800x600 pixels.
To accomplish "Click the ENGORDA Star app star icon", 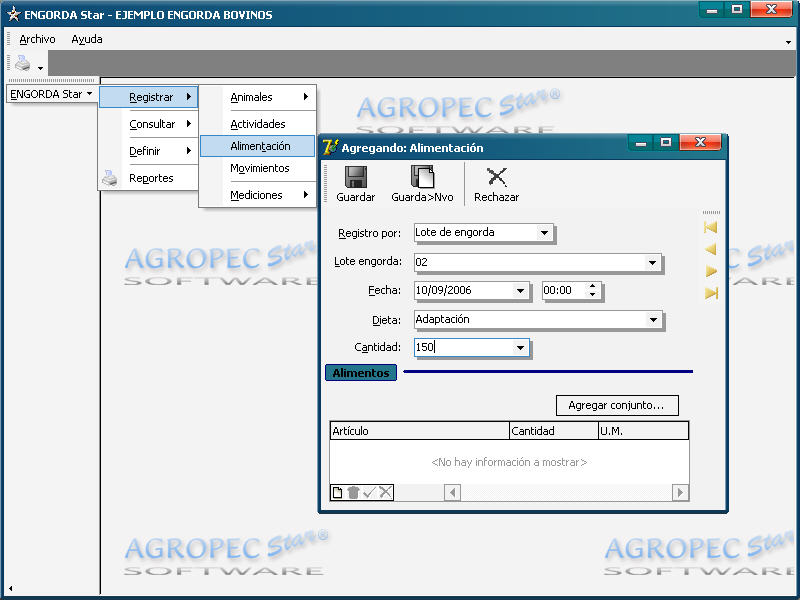I will click(13, 14).
